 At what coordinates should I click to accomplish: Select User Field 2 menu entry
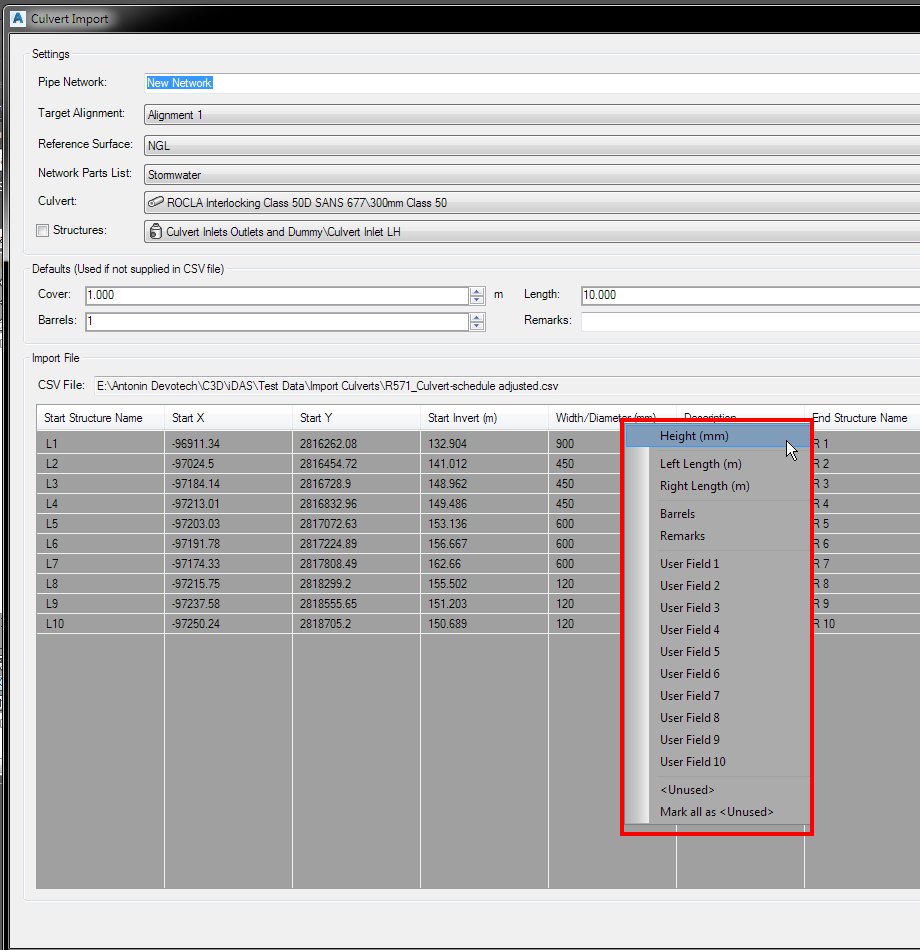coord(718,586)
